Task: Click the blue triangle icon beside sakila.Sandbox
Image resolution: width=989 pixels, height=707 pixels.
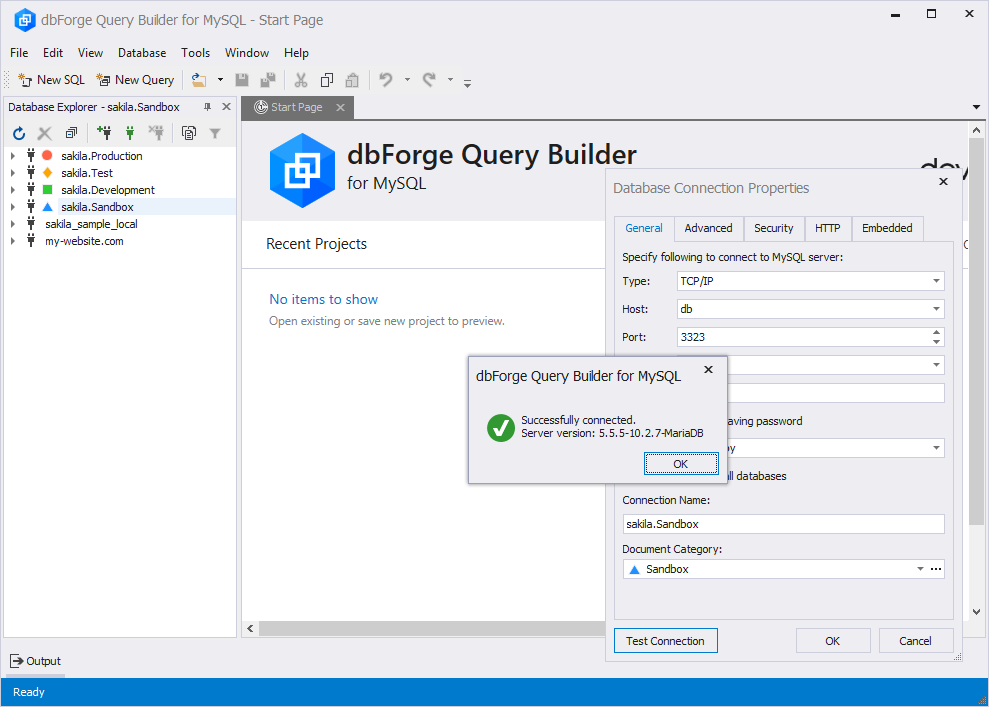Action: tap(47, 206)
